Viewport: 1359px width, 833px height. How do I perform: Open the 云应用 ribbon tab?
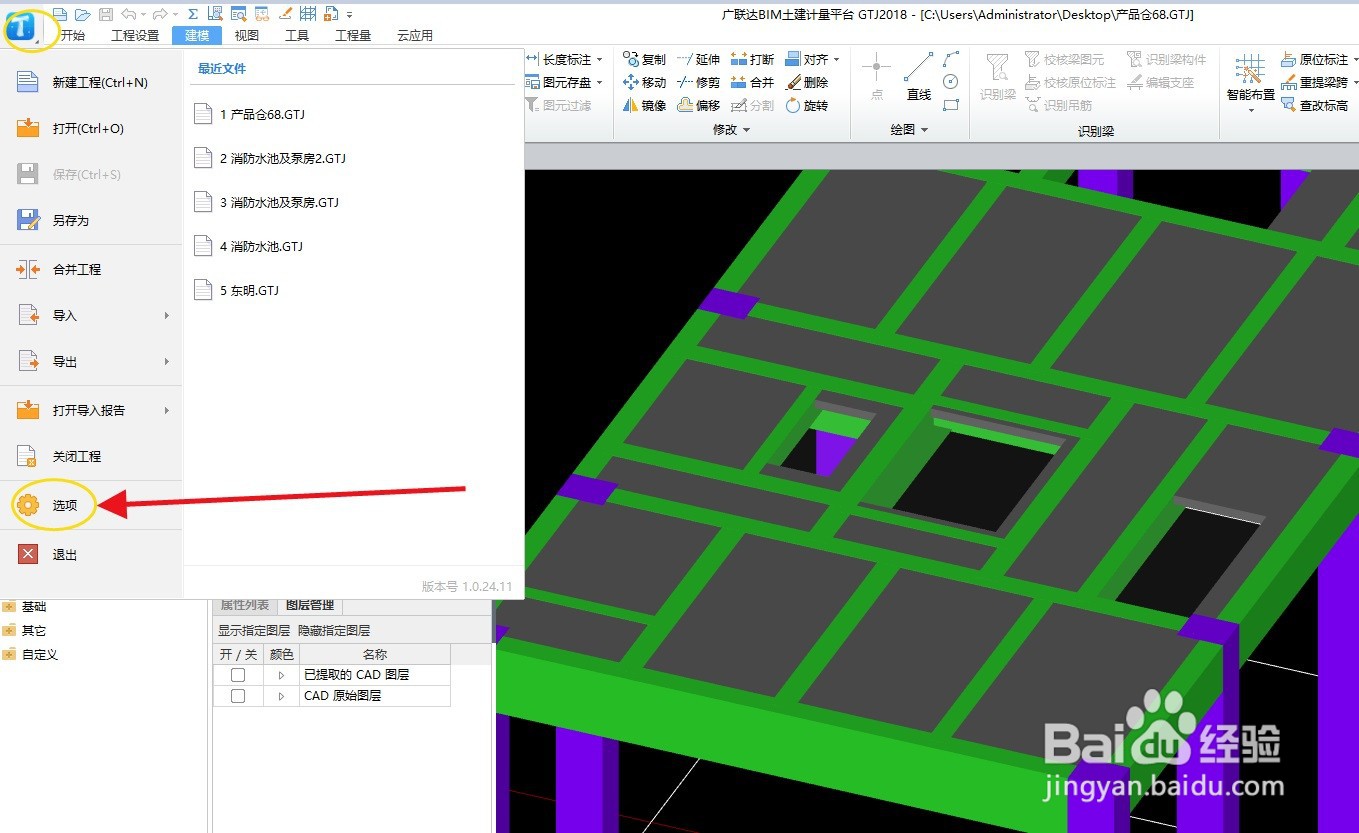[x=415, y=35]
